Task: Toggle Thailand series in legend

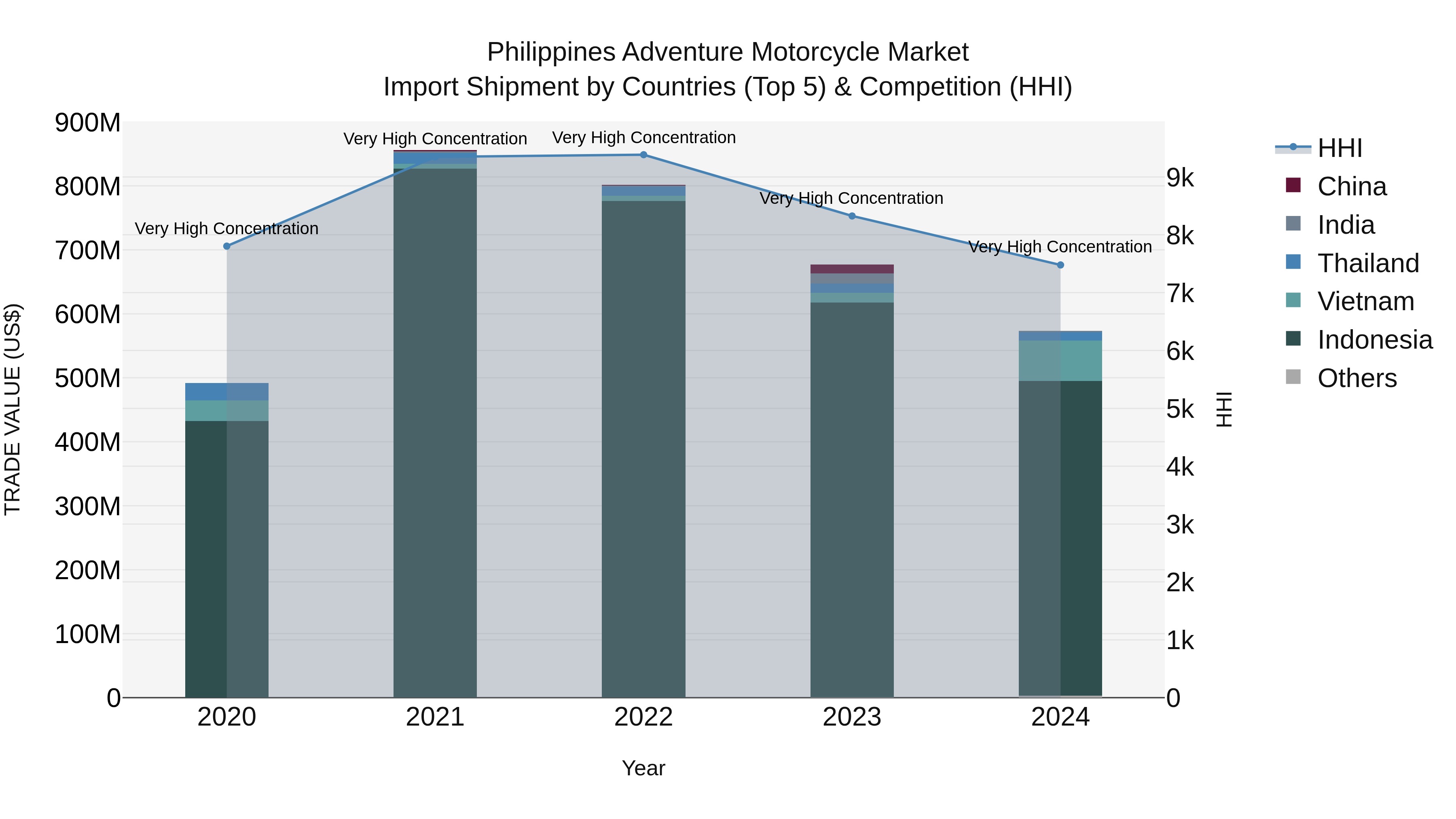Action: 1352,263
